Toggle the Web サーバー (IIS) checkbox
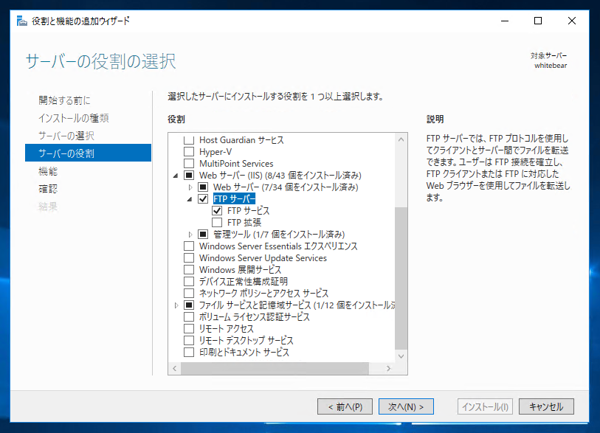The height and width of the screenshot is (433, 600). coord(189,176)
